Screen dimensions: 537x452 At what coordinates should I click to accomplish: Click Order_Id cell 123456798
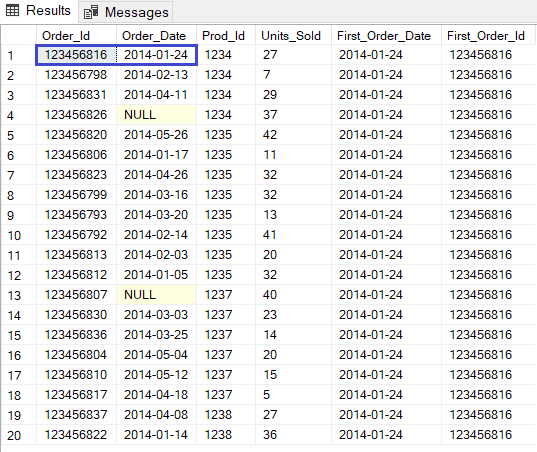[x=76, y=75]
